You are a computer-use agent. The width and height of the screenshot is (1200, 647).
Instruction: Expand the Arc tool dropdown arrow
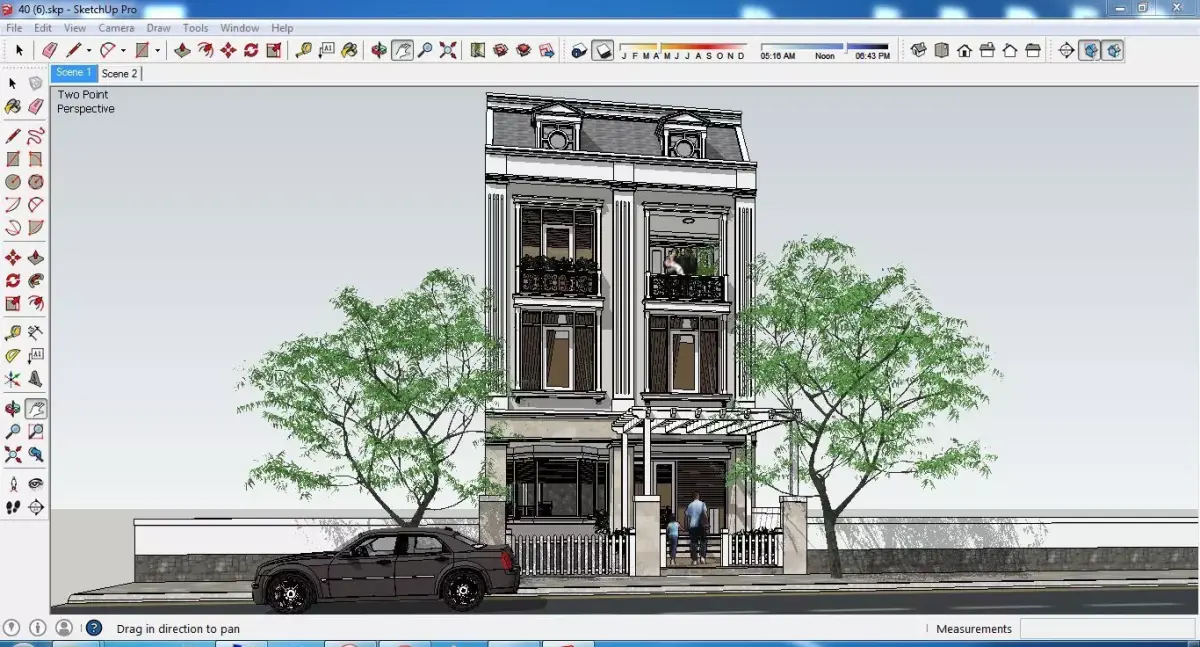click(123, 50)
